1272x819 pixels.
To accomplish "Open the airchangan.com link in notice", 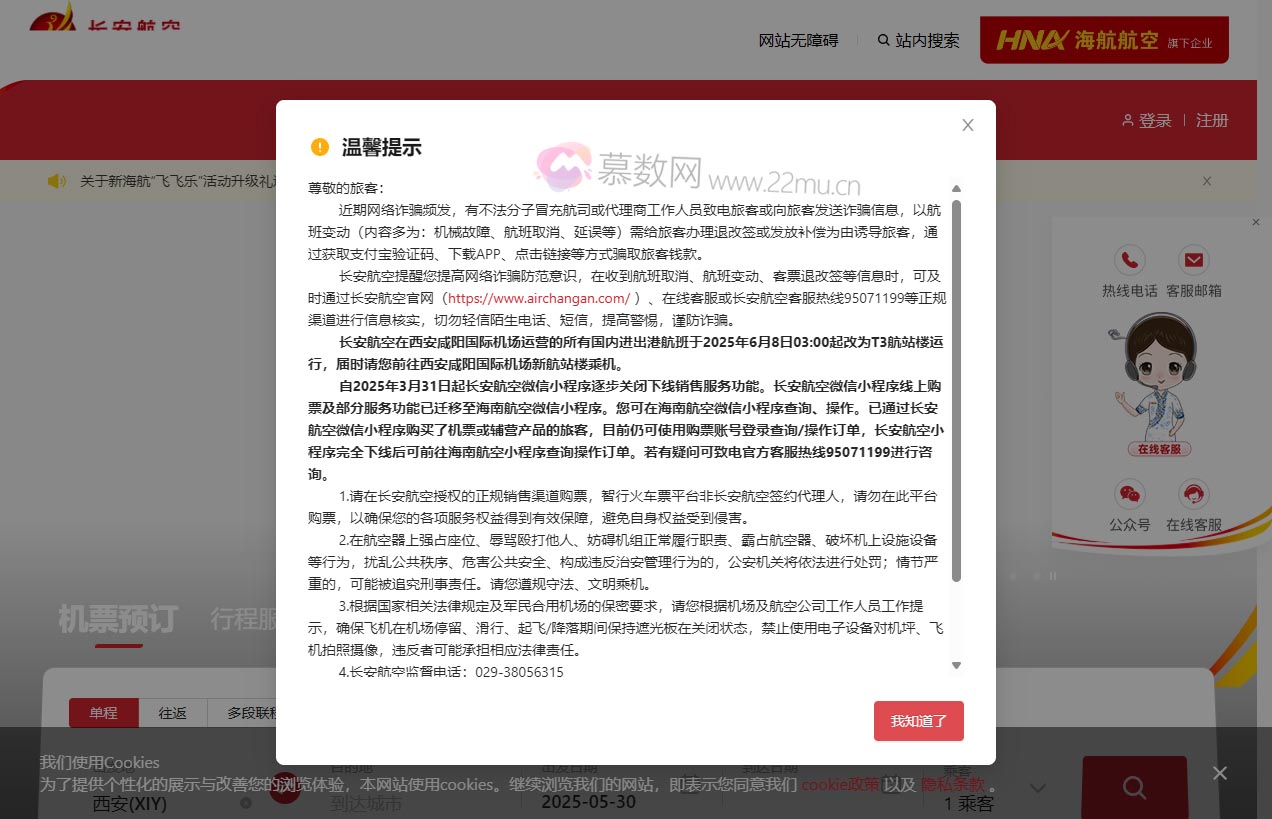I will pos(538,298).
